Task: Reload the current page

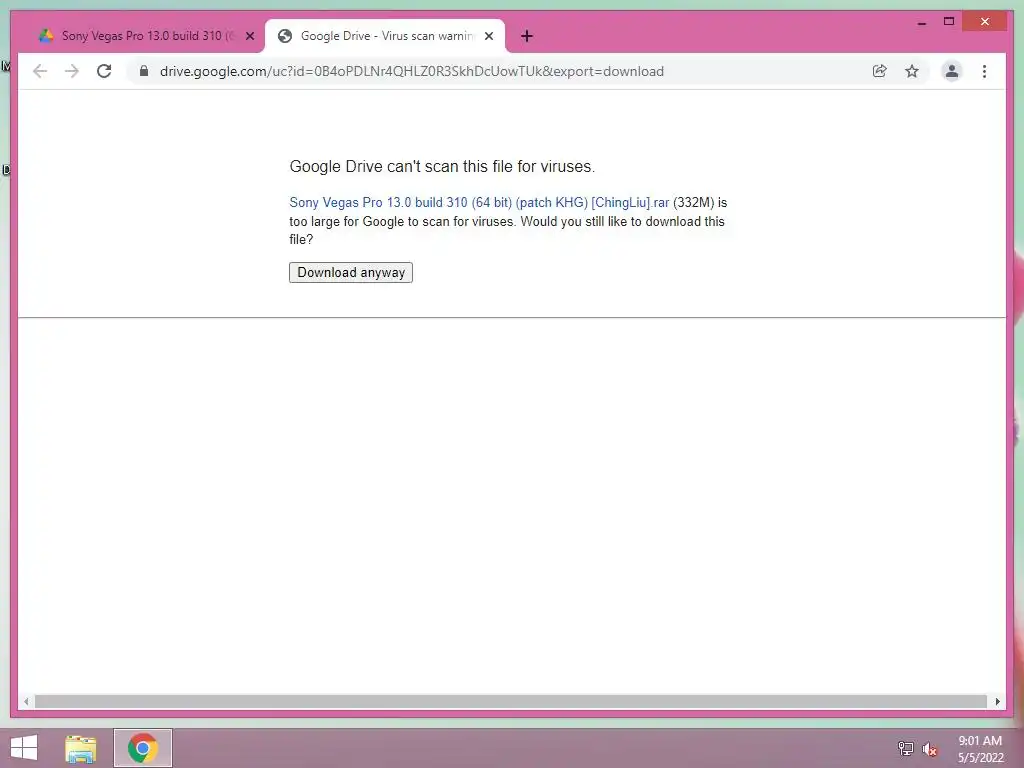Action: pos(104,71)
